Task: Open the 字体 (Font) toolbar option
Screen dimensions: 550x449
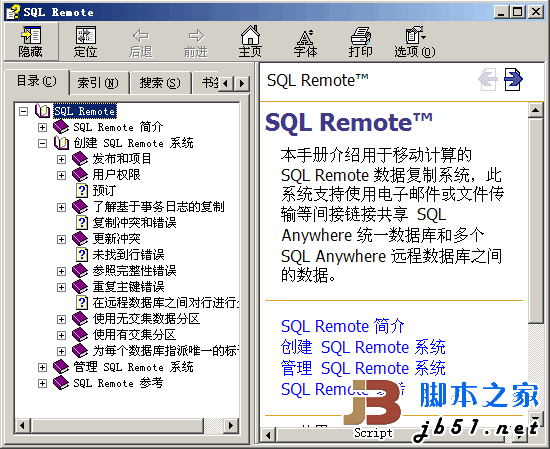Action: coord(305,43)
